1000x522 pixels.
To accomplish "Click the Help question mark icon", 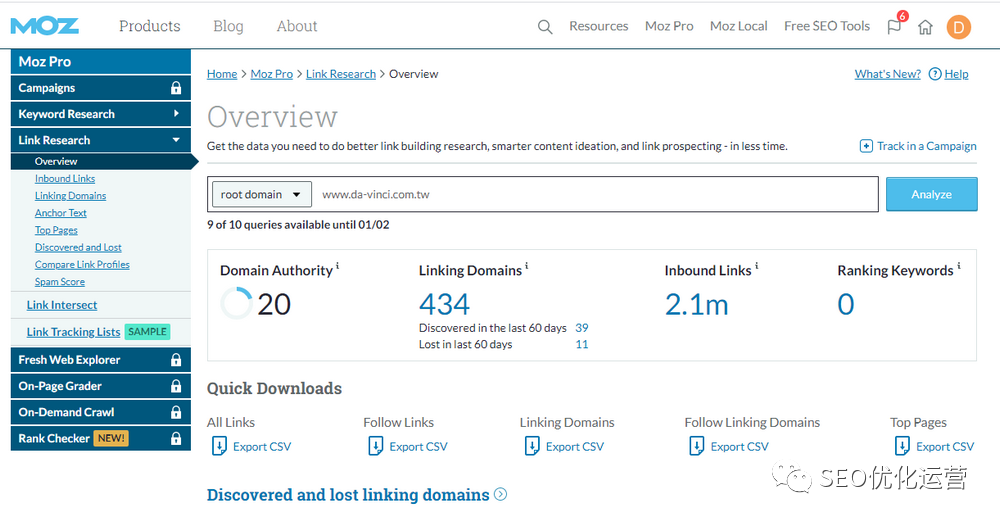I will click(935, 74).
